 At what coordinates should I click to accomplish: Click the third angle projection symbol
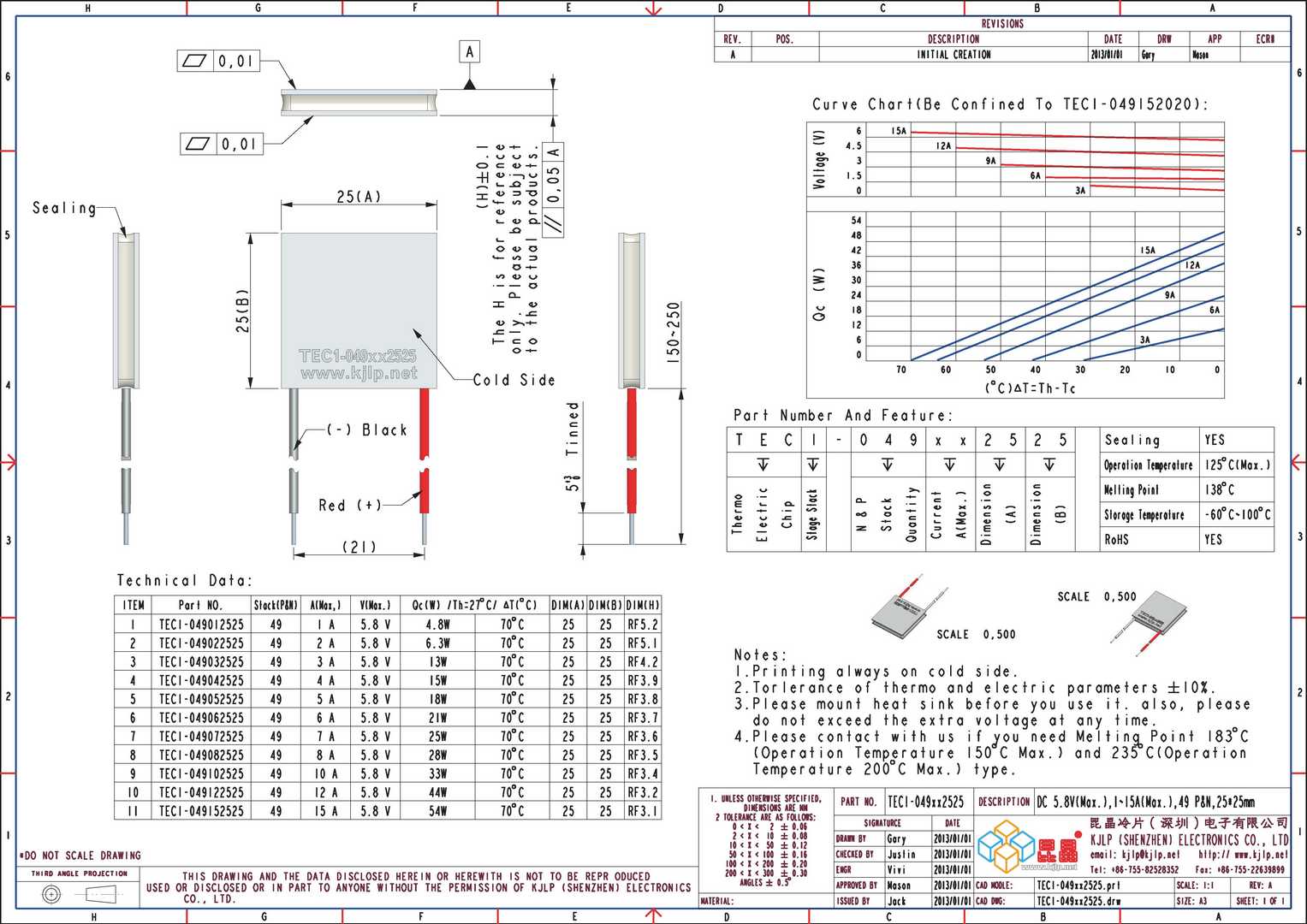coord(79,895)
